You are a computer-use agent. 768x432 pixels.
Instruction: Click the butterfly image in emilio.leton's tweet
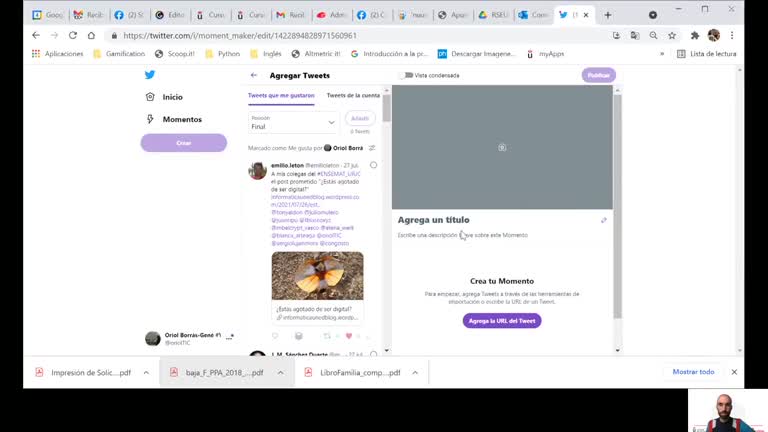click(x=317, y=276)
